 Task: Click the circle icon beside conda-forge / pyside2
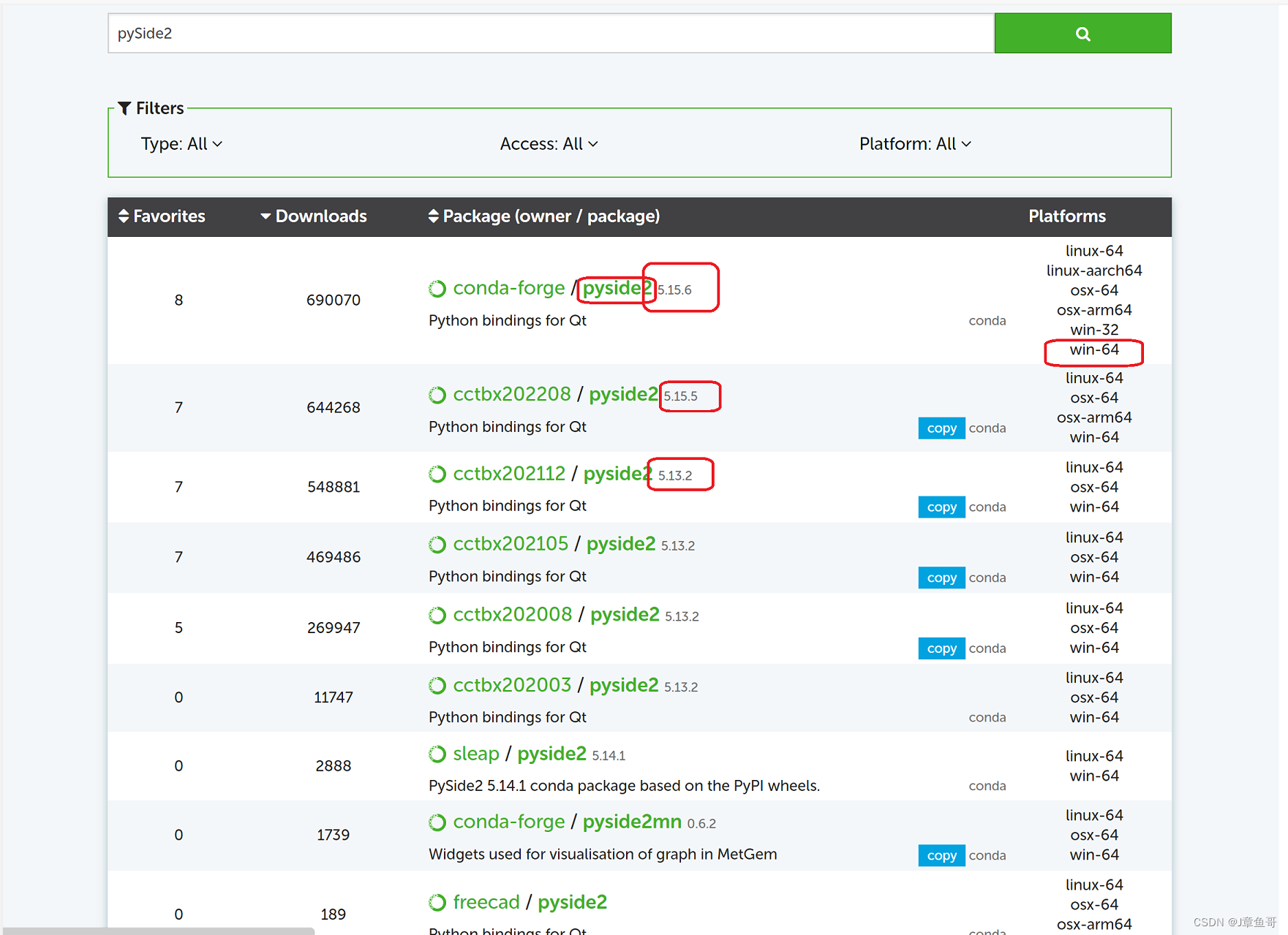pos(437,289)
